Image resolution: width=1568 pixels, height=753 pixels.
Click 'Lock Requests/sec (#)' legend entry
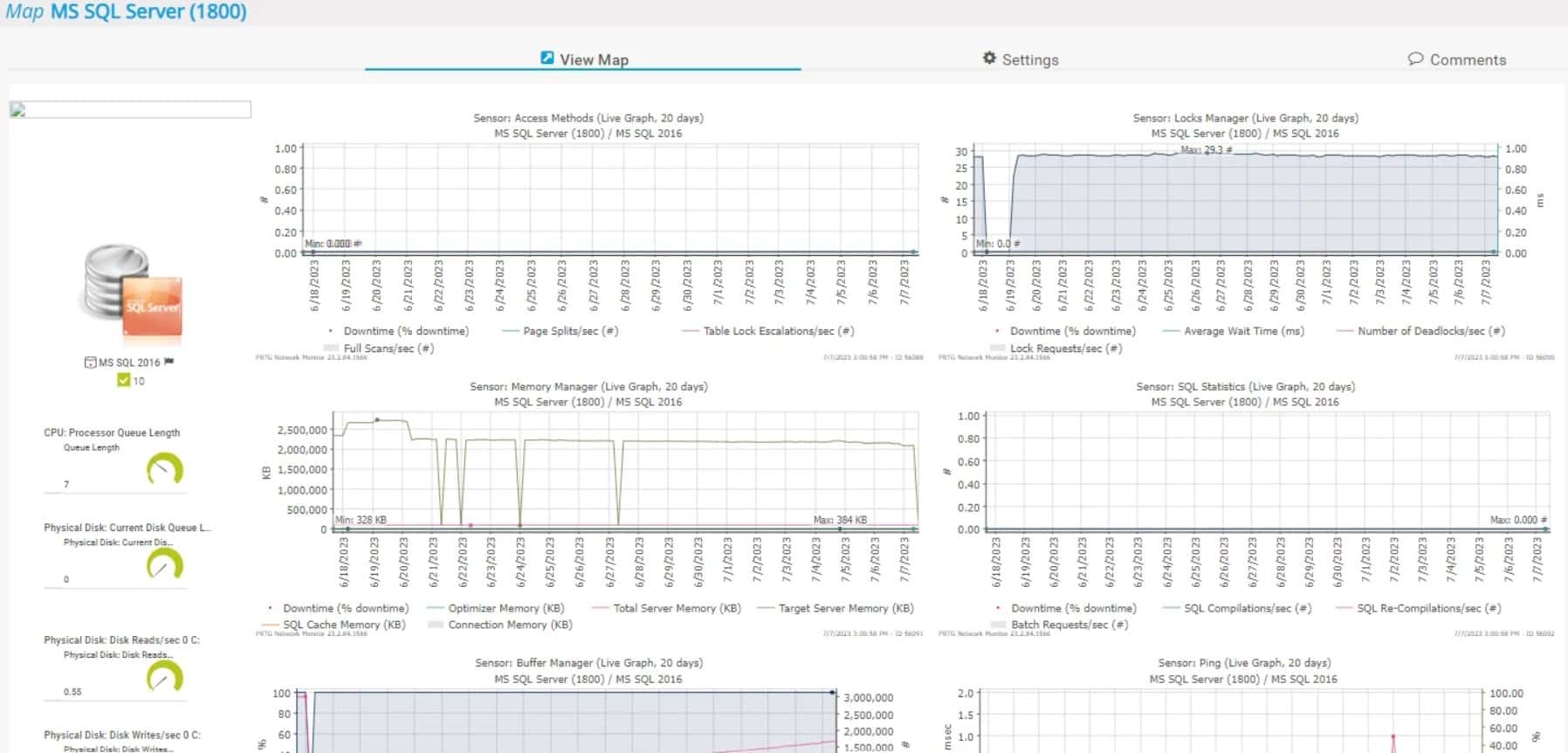pos(1056,348)
